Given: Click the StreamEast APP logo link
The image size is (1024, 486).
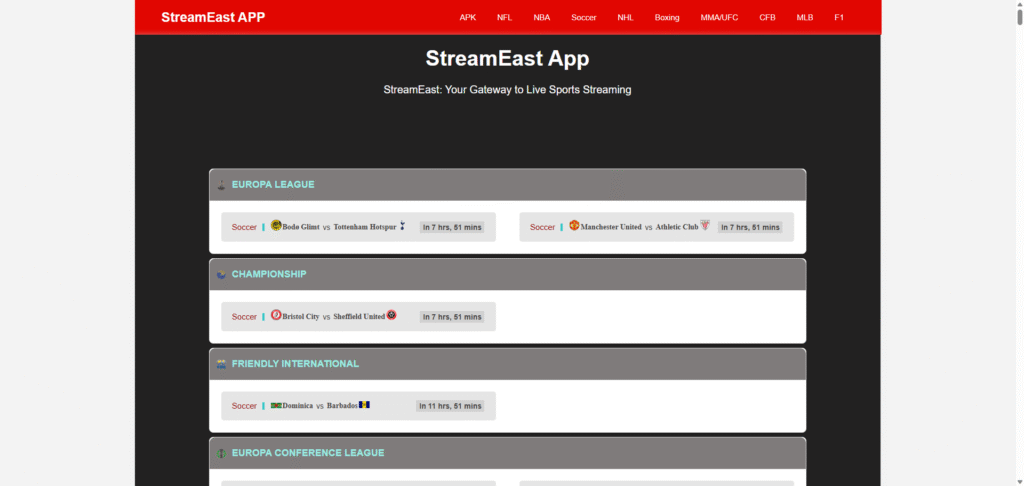Looking at the screenshot, I should [213, 17].
